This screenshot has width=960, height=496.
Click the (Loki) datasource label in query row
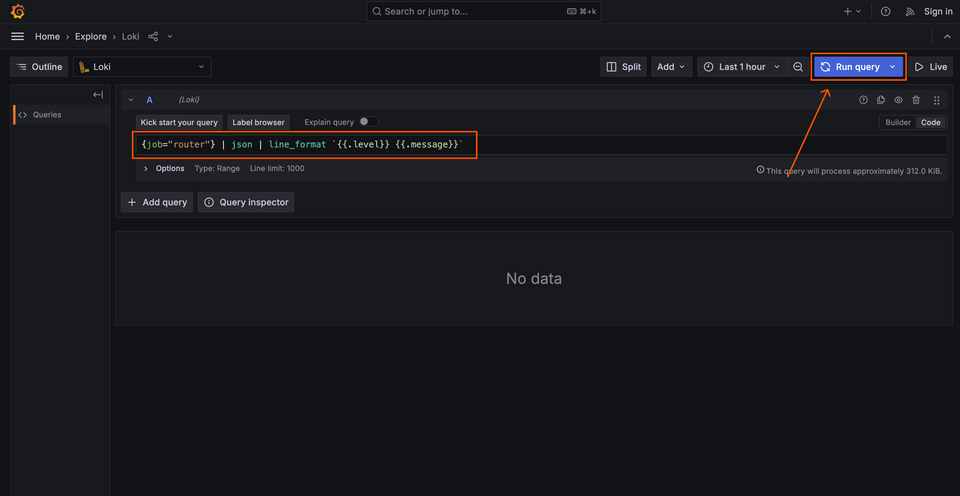coord(189,100)
